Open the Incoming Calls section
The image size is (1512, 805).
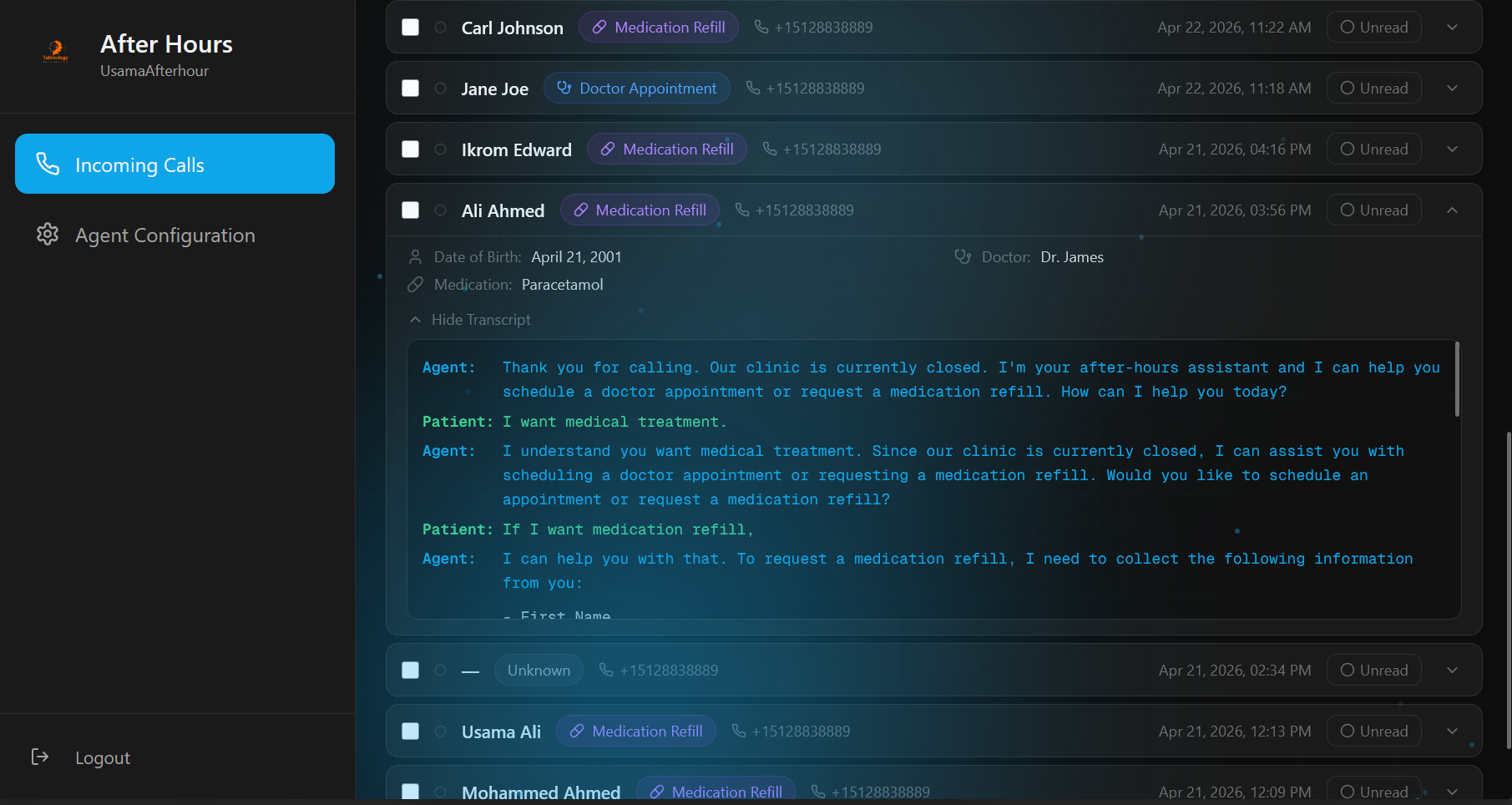pyautogui.click(x=174, y=165)
